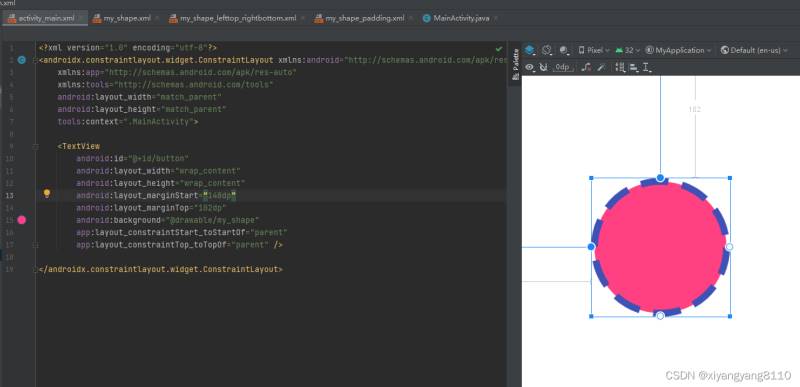Click the top constraint anchor of the circle
Image resolution: width=800 pixels, height=387 pixels.
coord(660,178)
